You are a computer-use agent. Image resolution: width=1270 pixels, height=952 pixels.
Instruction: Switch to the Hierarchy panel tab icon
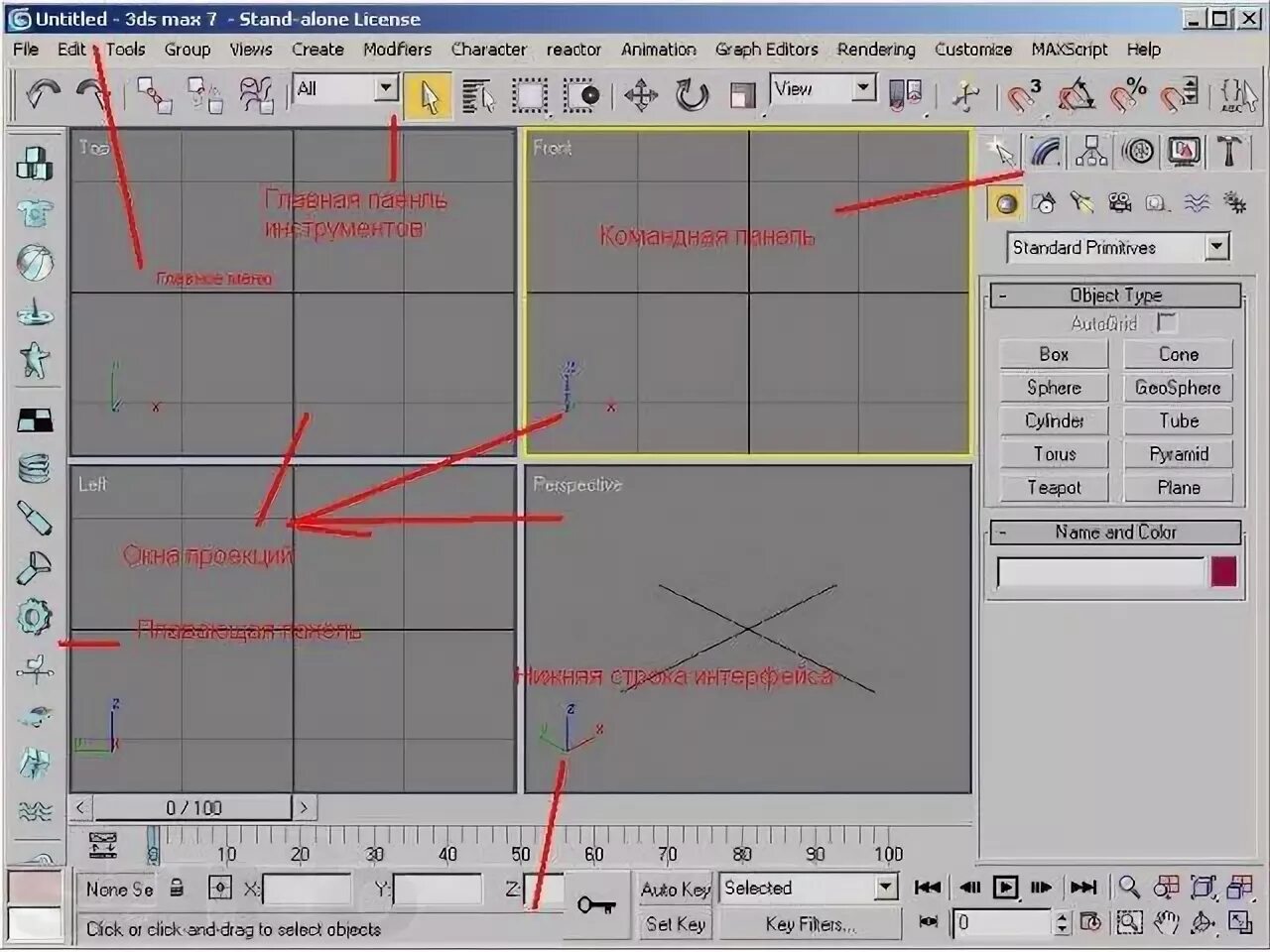click(1091, 151)
